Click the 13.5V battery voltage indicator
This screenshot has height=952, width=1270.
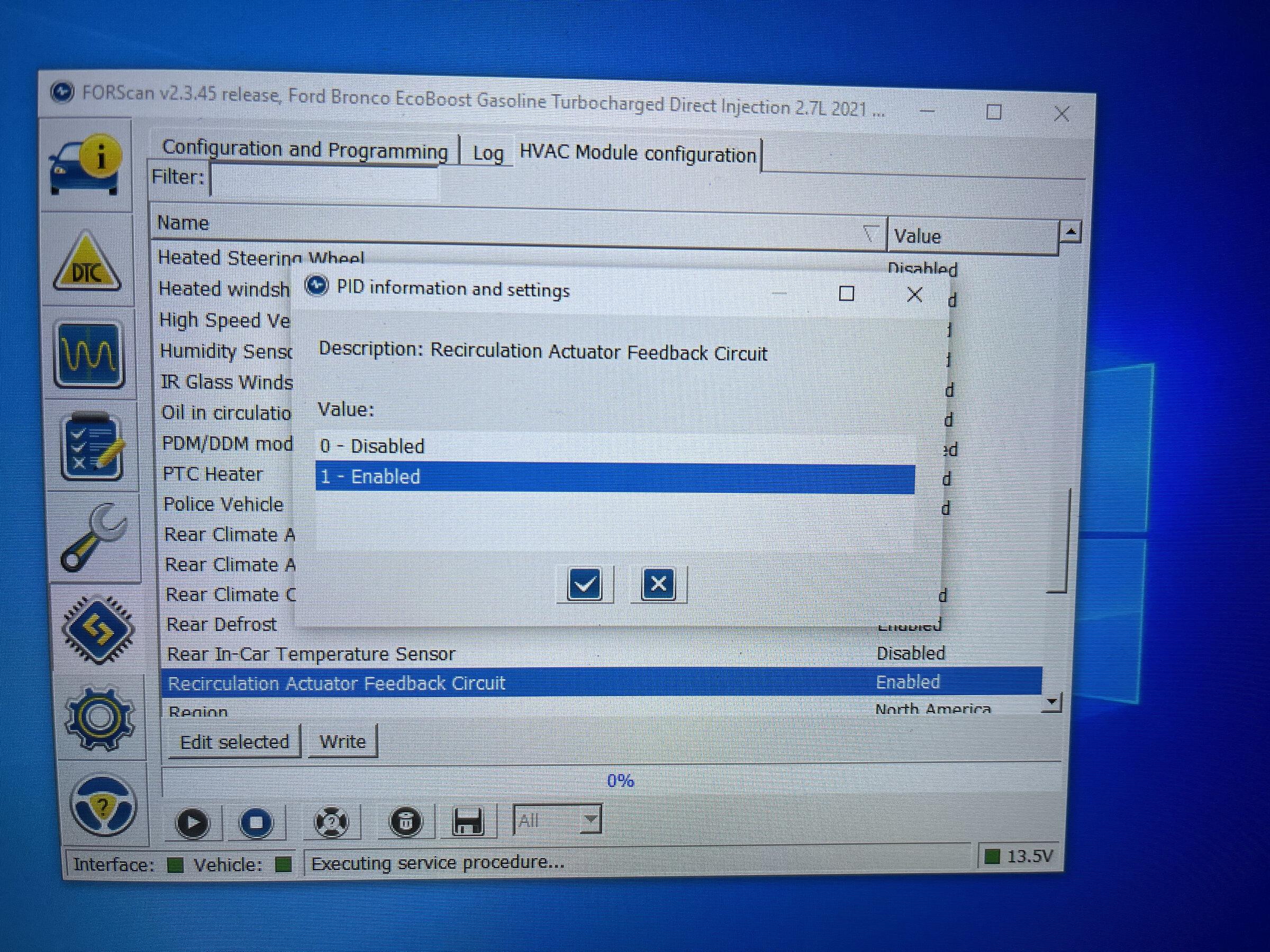(1020, 856)
